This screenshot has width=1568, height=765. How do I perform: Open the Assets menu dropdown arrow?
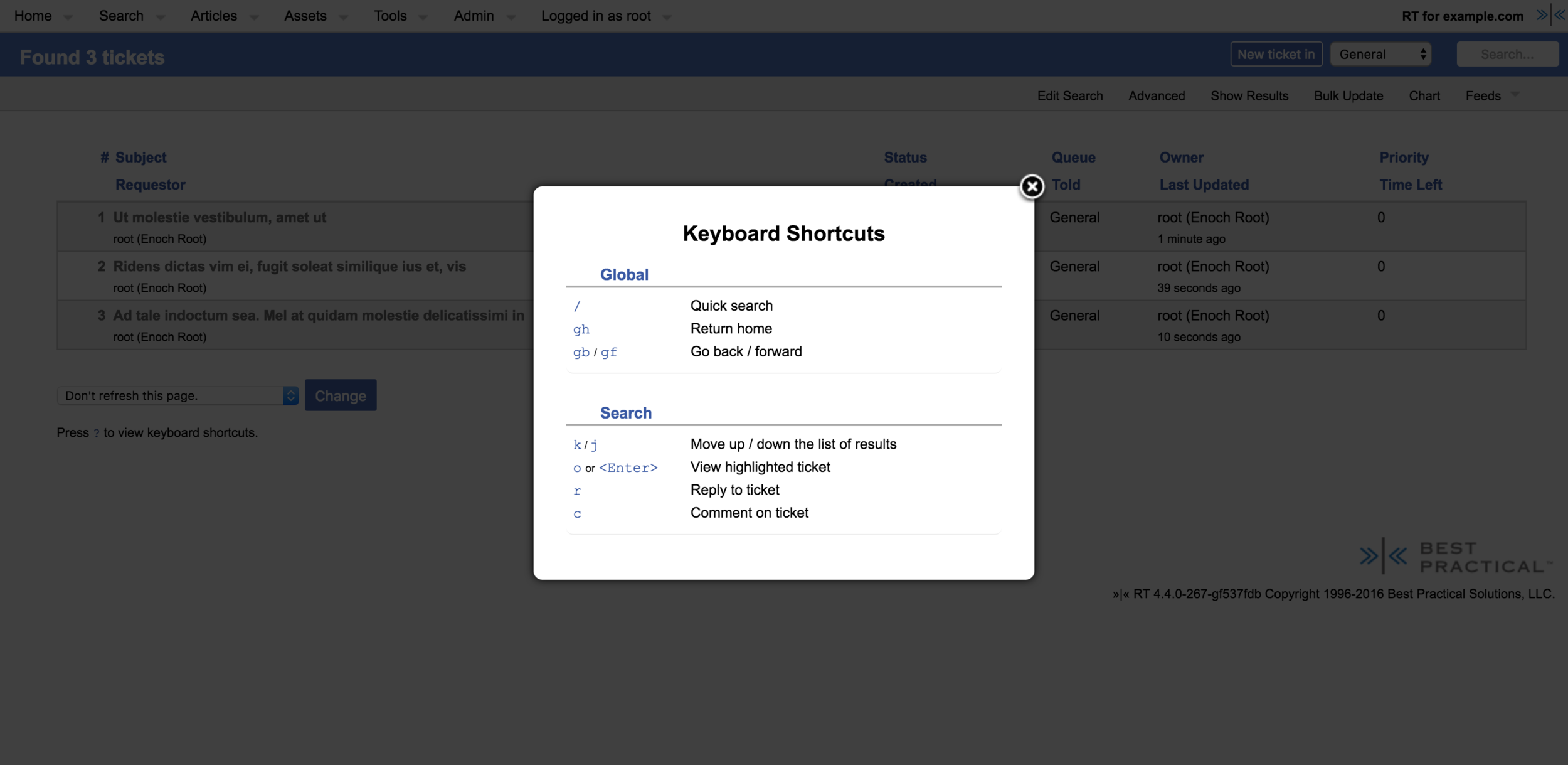click(342, 17)
